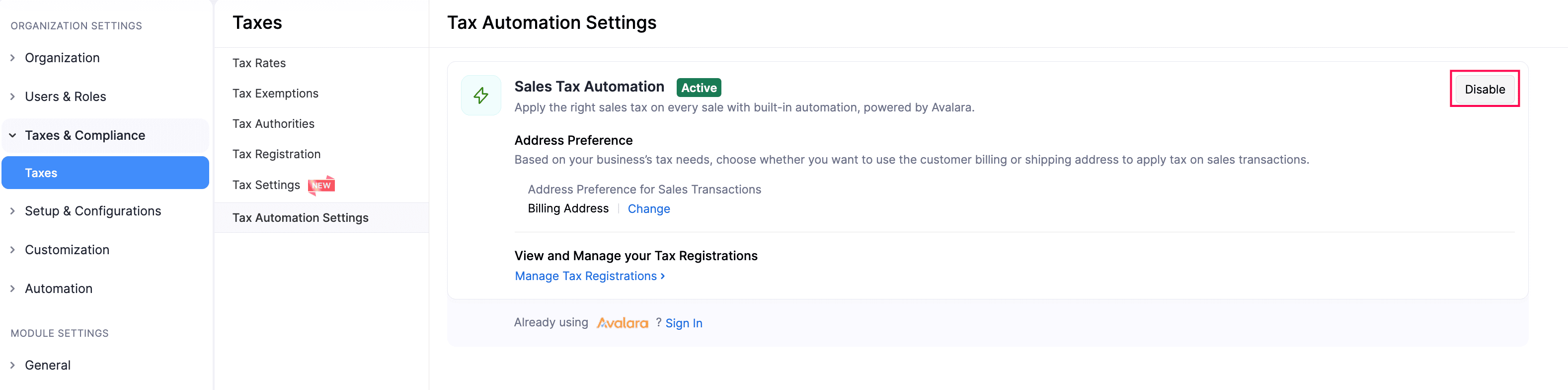Change the billing address preference
The image size is (1568, 390).
648,209
